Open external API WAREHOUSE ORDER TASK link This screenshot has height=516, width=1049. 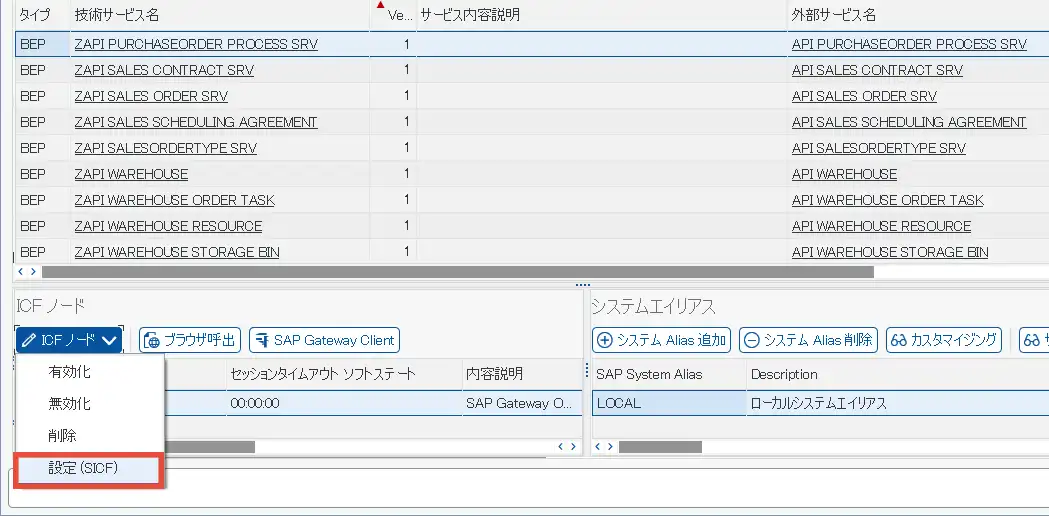[x=888, y=200]
